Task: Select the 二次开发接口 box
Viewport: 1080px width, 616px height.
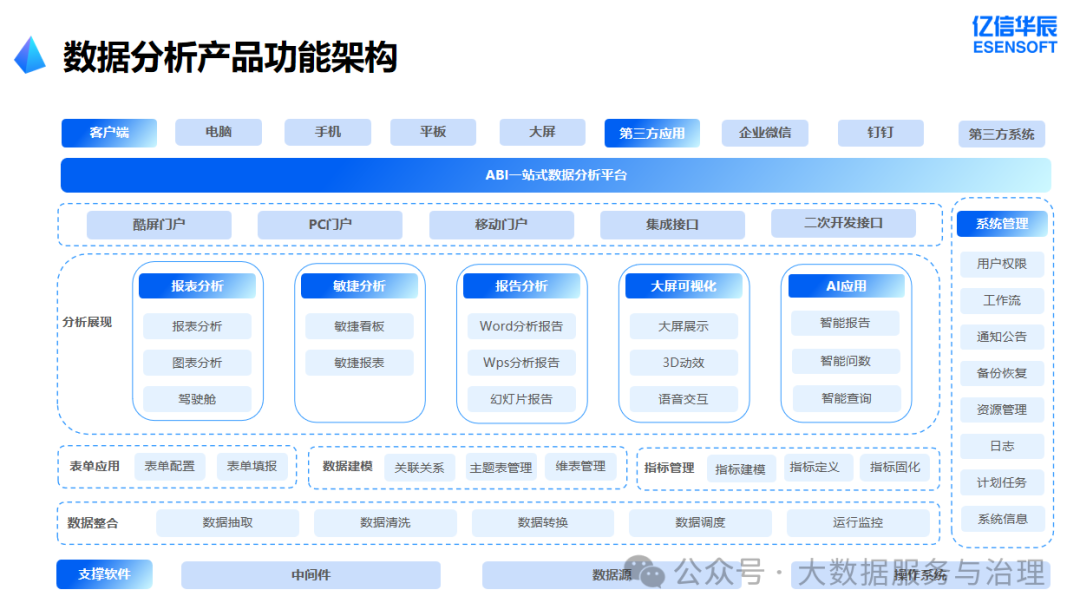Action: coord(843,224)
